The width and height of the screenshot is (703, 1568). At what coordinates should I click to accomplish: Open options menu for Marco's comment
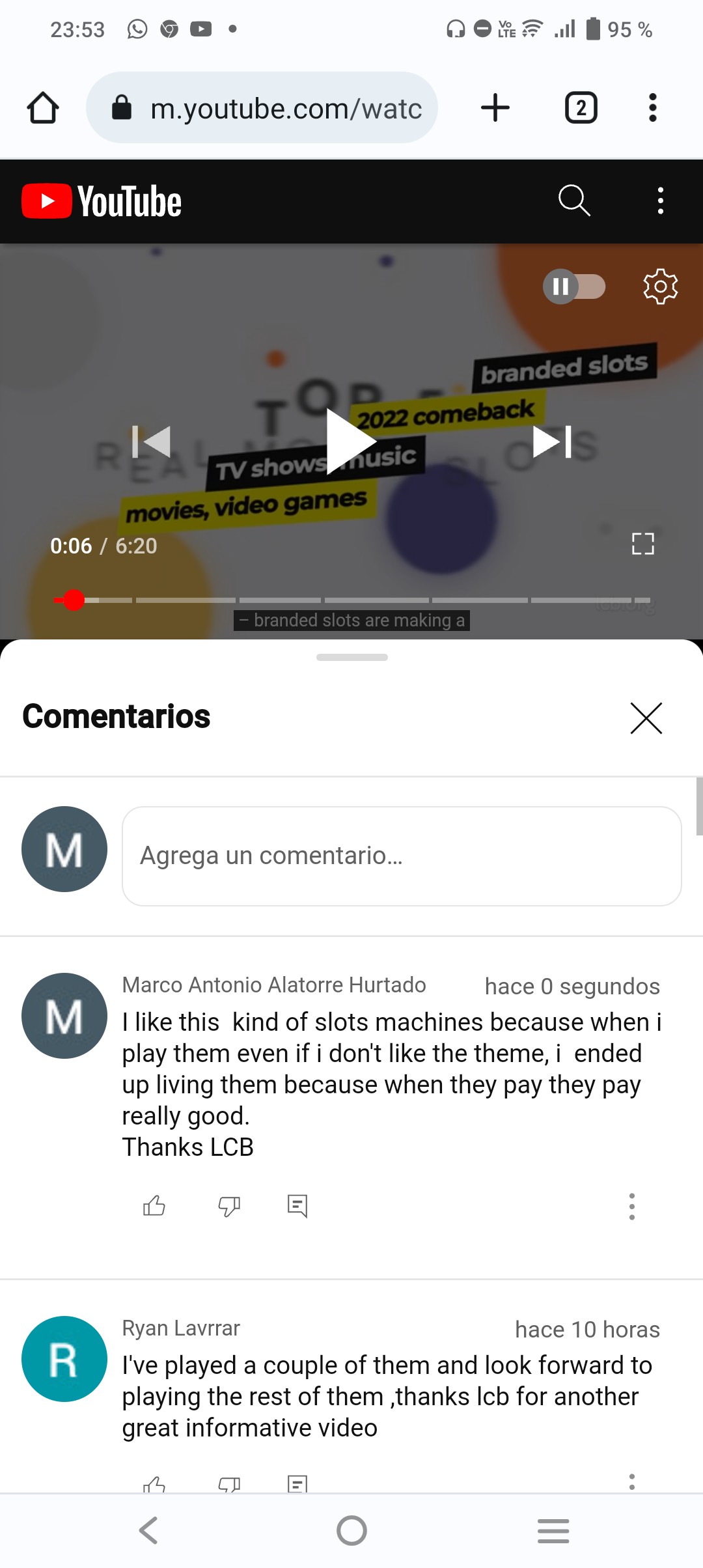631,1206
